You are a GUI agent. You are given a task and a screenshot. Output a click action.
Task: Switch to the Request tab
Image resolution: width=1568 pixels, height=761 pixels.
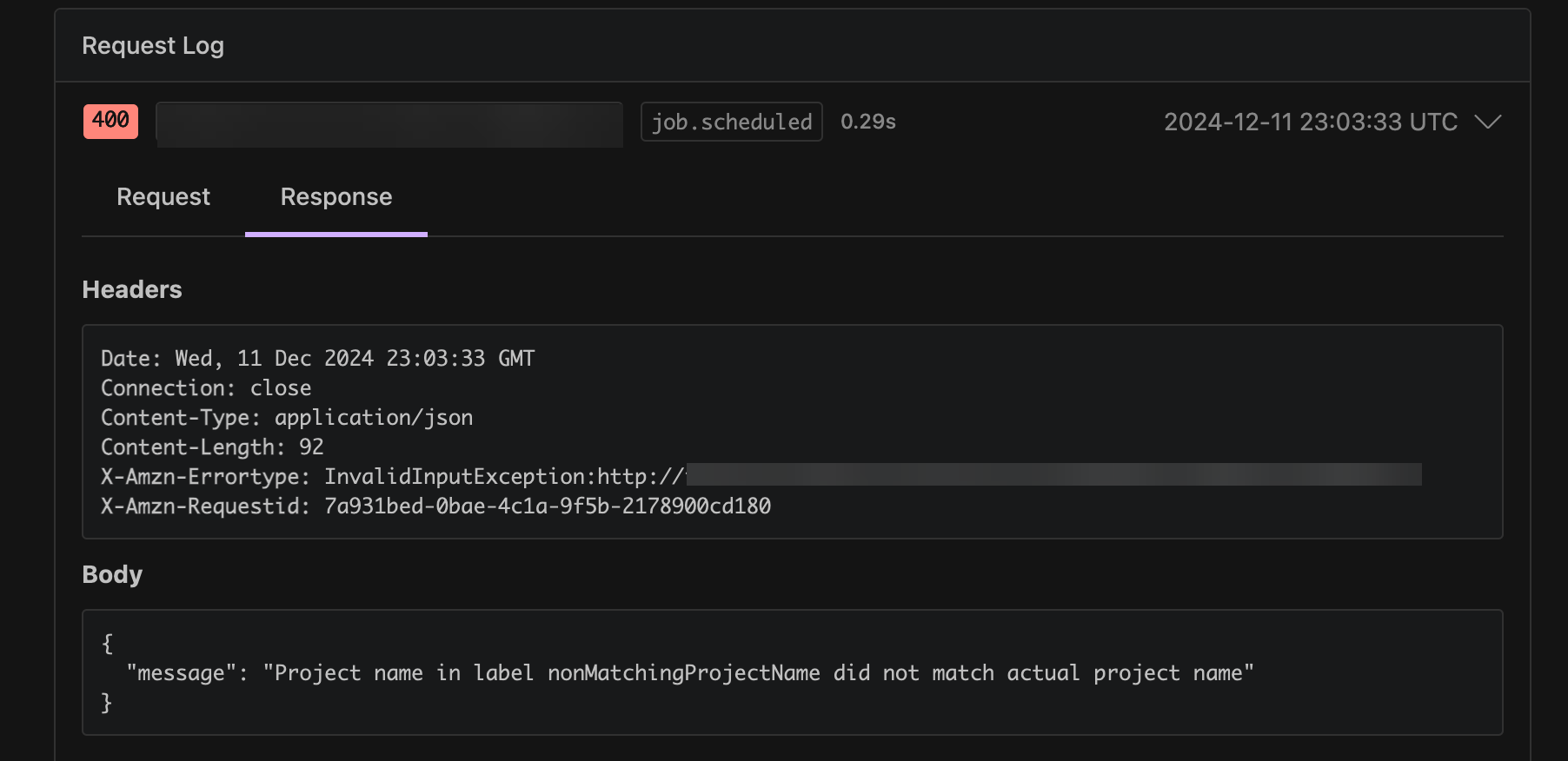[x=163, y=197]
